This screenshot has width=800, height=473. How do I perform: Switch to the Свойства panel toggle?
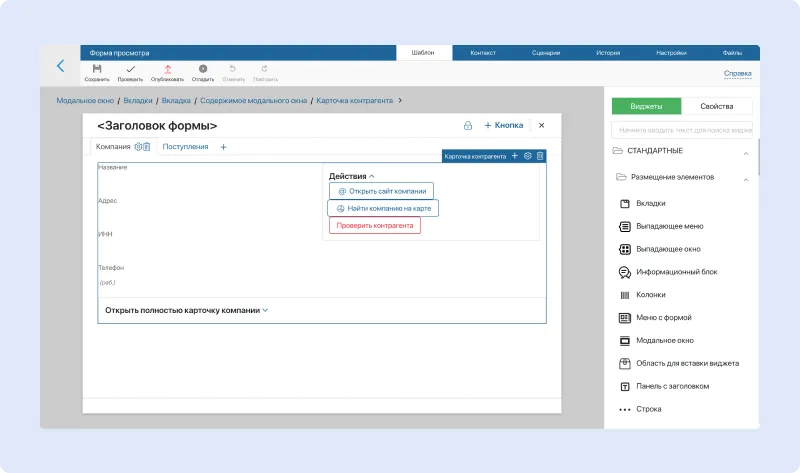tap(717, 107)
